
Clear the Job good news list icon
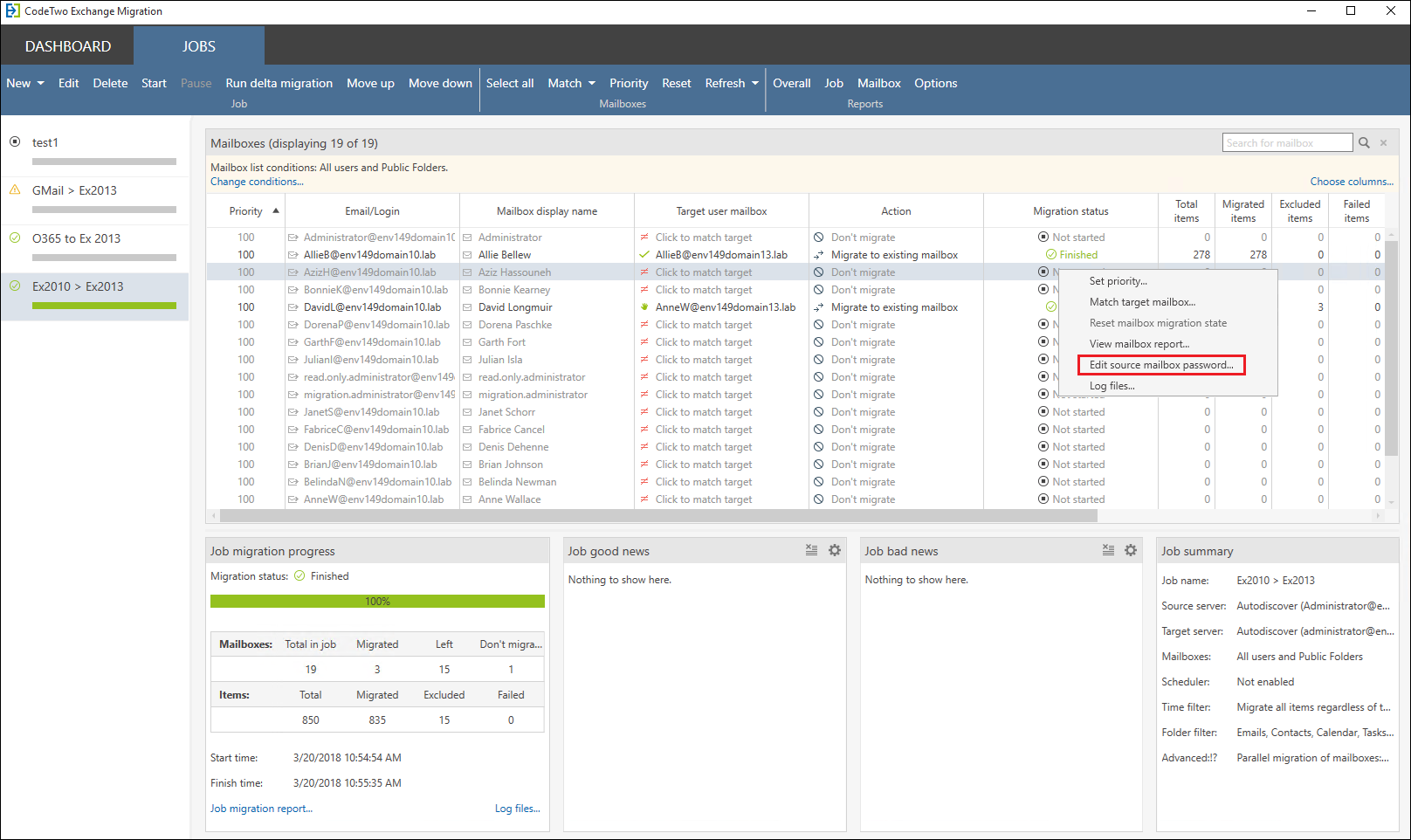pyautogui.click(x=811, y=550)
